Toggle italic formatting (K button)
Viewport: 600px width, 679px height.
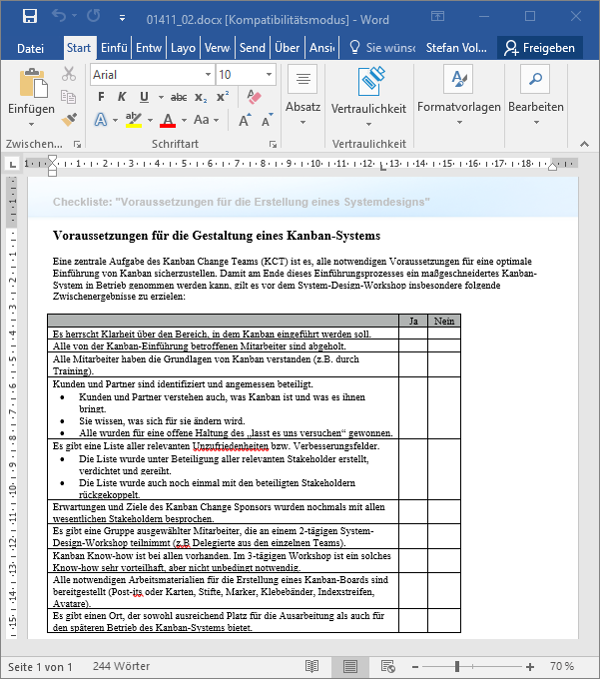point(122,97)
